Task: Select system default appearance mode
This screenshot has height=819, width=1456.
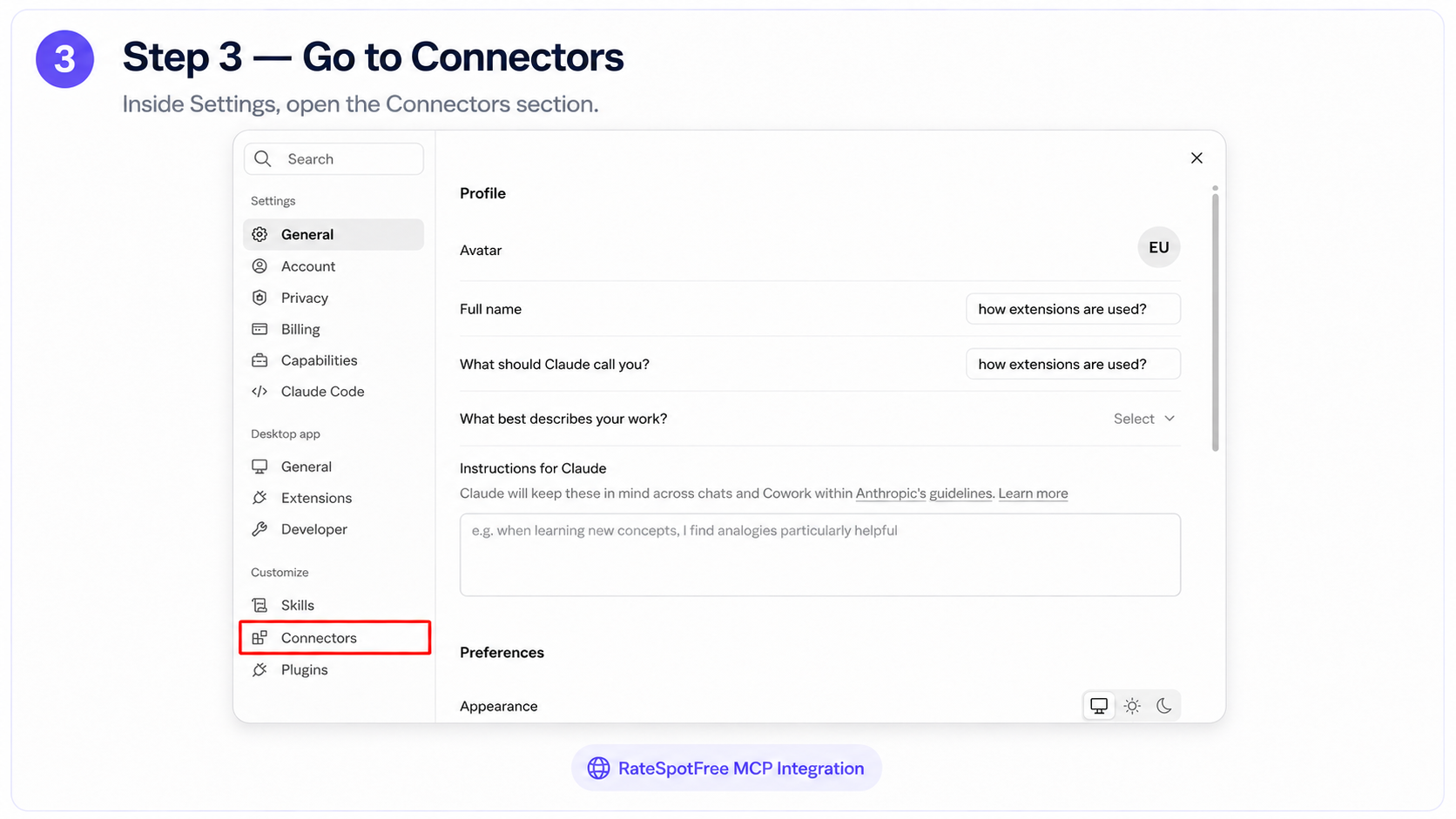Action: 1099,706
